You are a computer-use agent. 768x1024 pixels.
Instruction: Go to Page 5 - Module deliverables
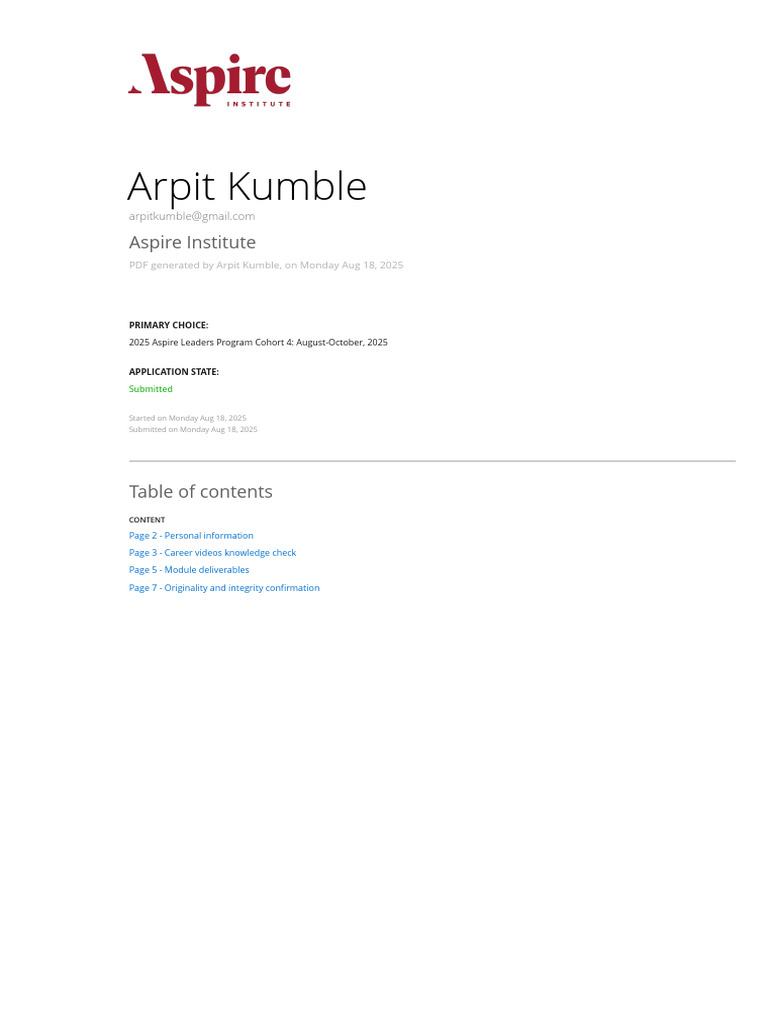click(x=189, y=569)
